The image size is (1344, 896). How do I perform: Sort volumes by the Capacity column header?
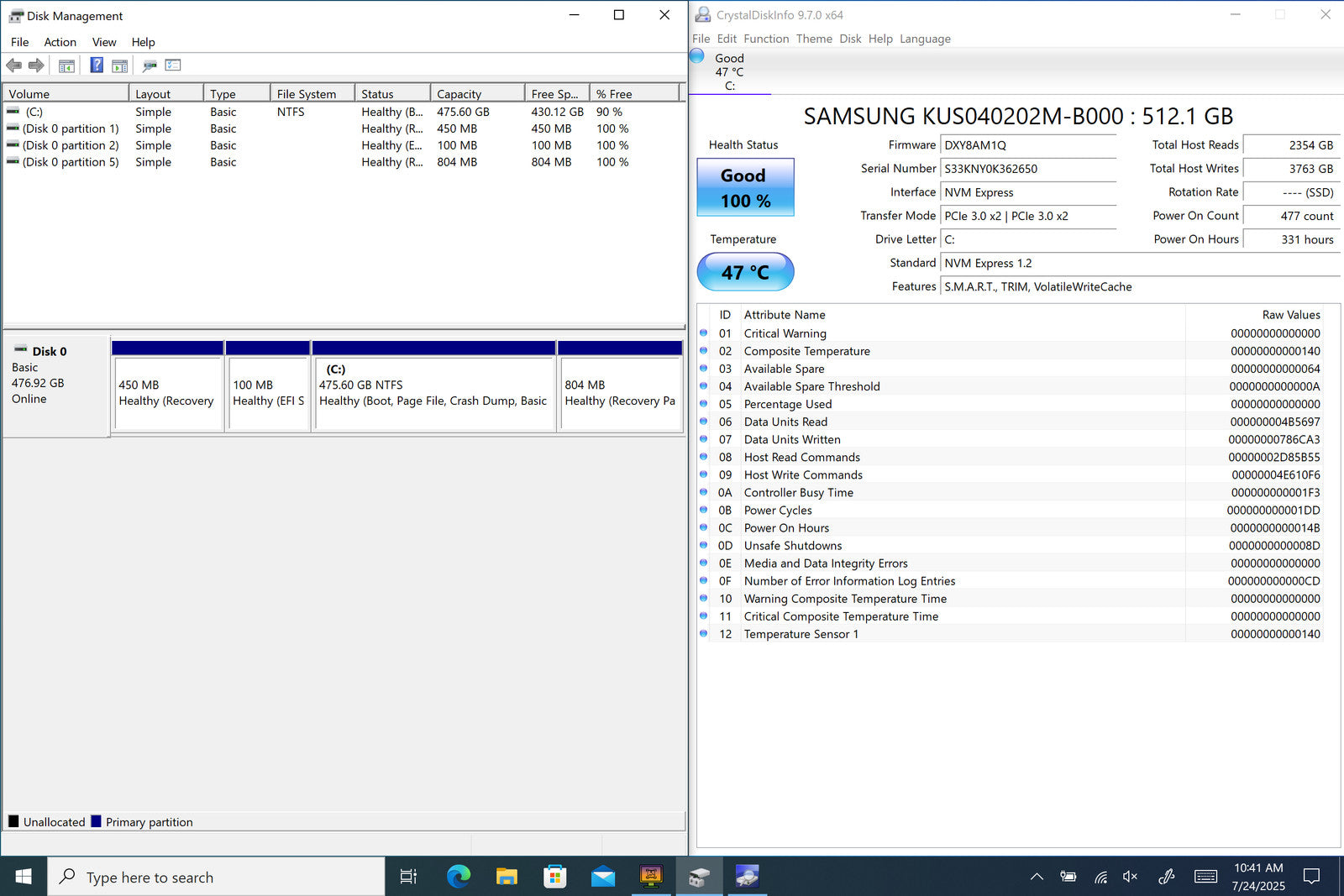pos(477,93)
